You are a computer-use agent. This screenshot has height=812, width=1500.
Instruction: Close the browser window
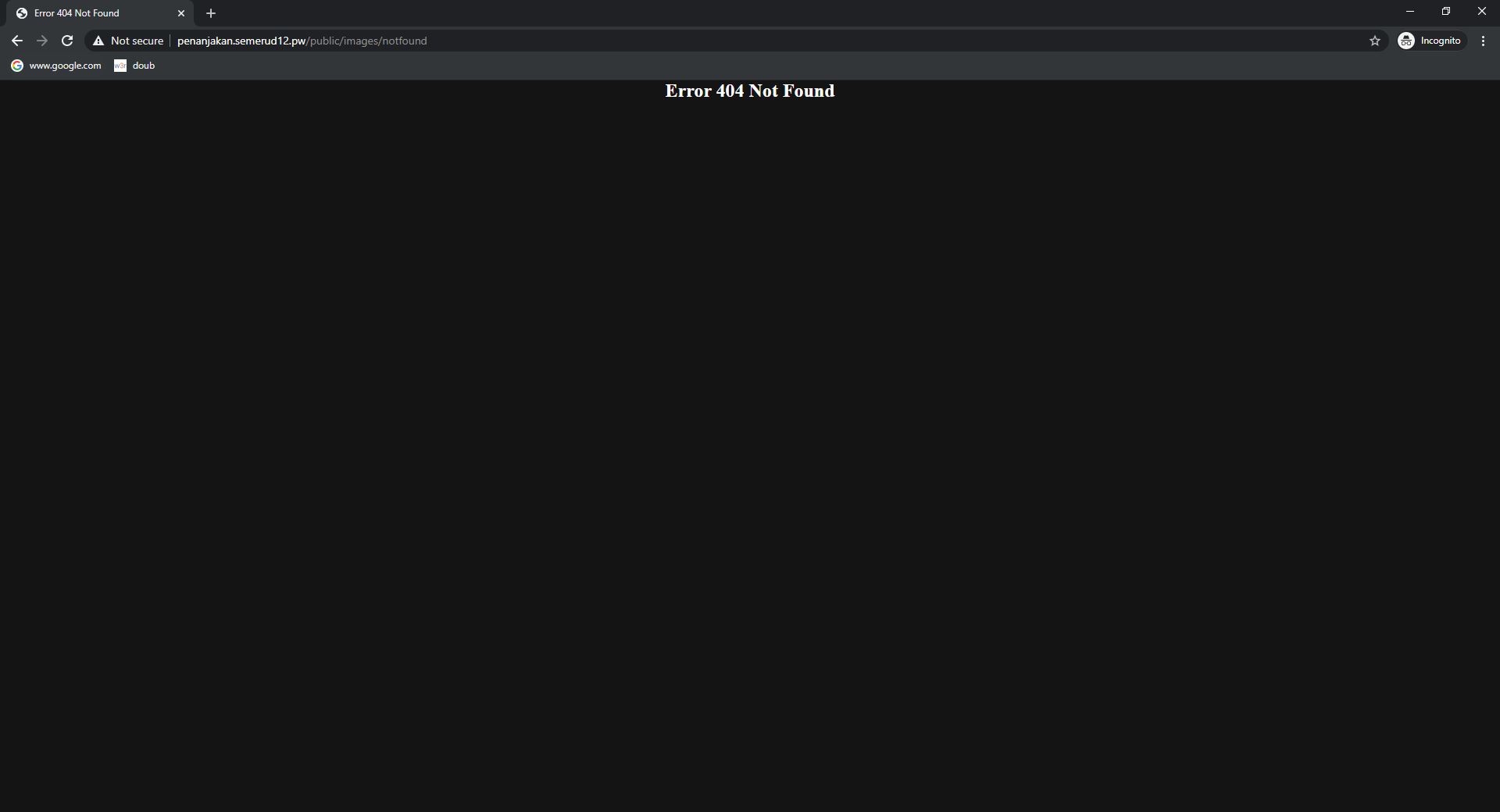[1482, 11]
